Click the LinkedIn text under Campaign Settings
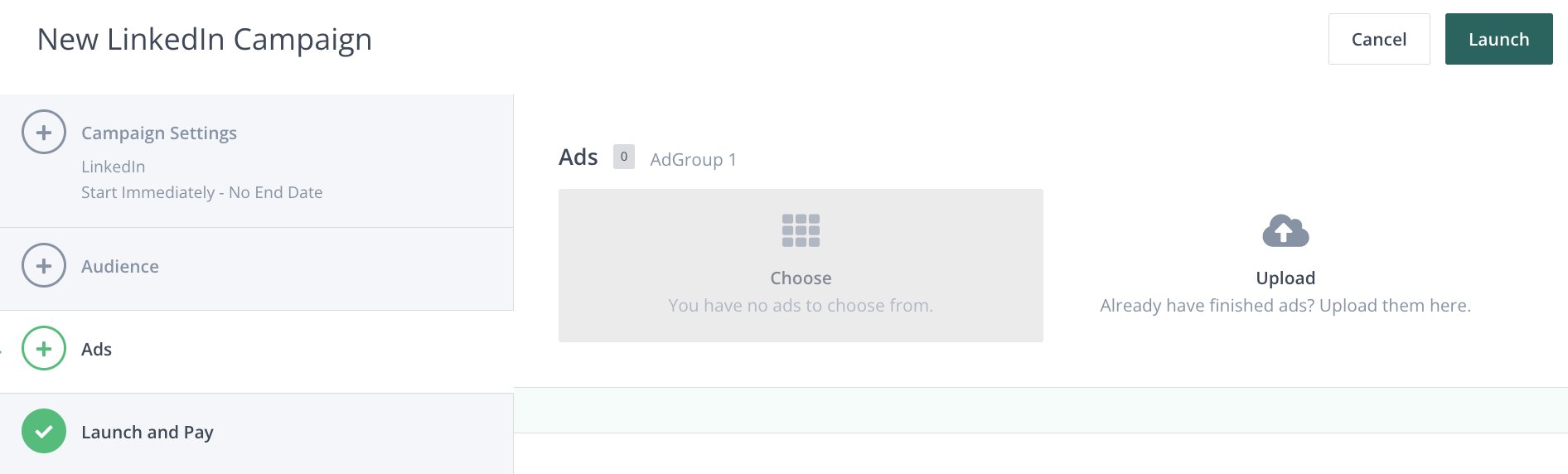The width and height of the screenshot is (1568, 474). click(x=114, y=167)
